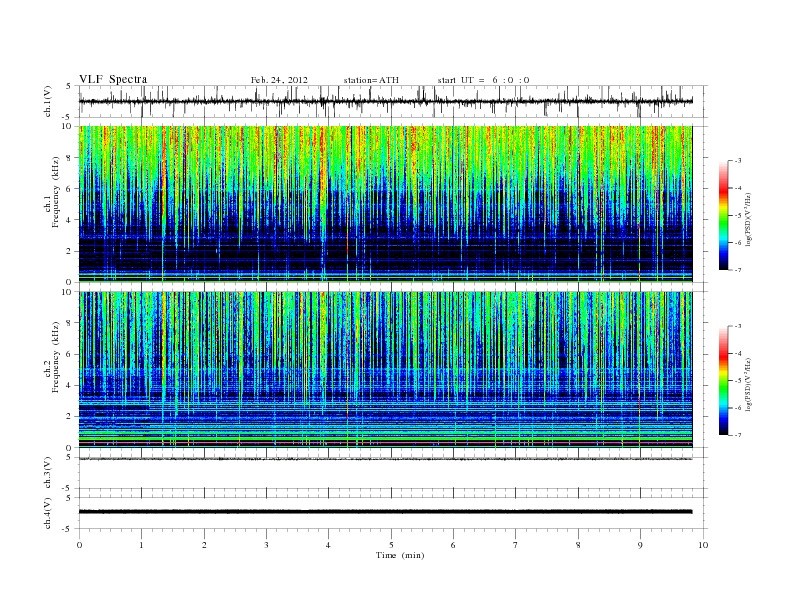The image size is (792, 612).
Task: Click time-axis tick label "3"
Action: [266, 545]
